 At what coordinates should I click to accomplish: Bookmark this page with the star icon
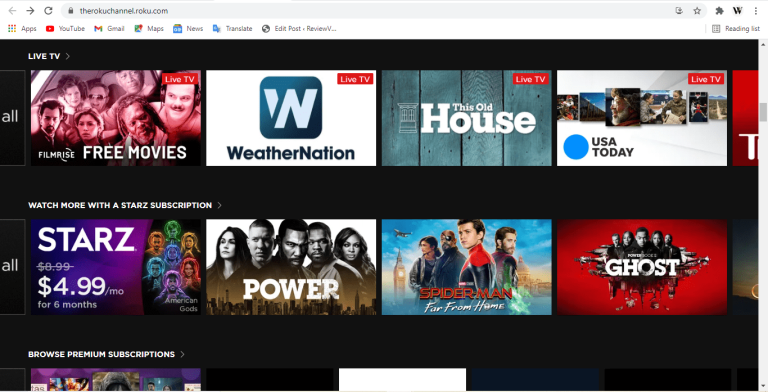(x=697, y=10)
